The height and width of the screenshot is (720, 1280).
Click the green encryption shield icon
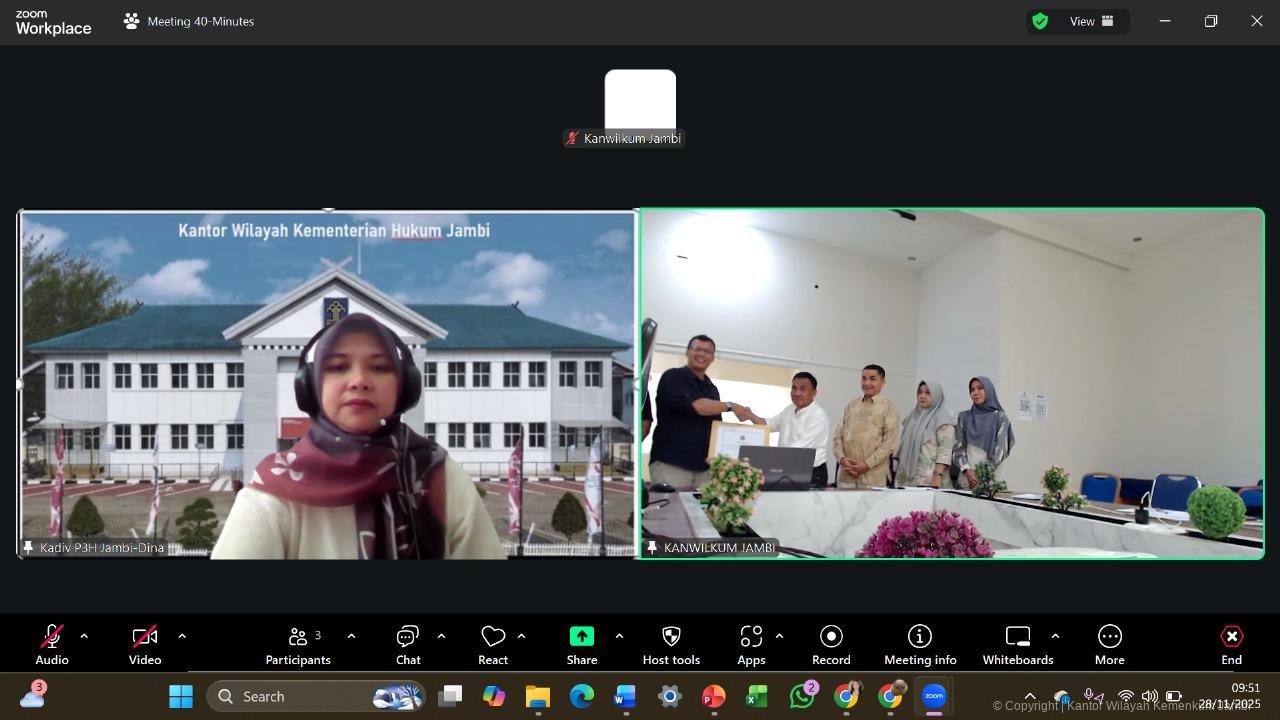click(1040, 21)
